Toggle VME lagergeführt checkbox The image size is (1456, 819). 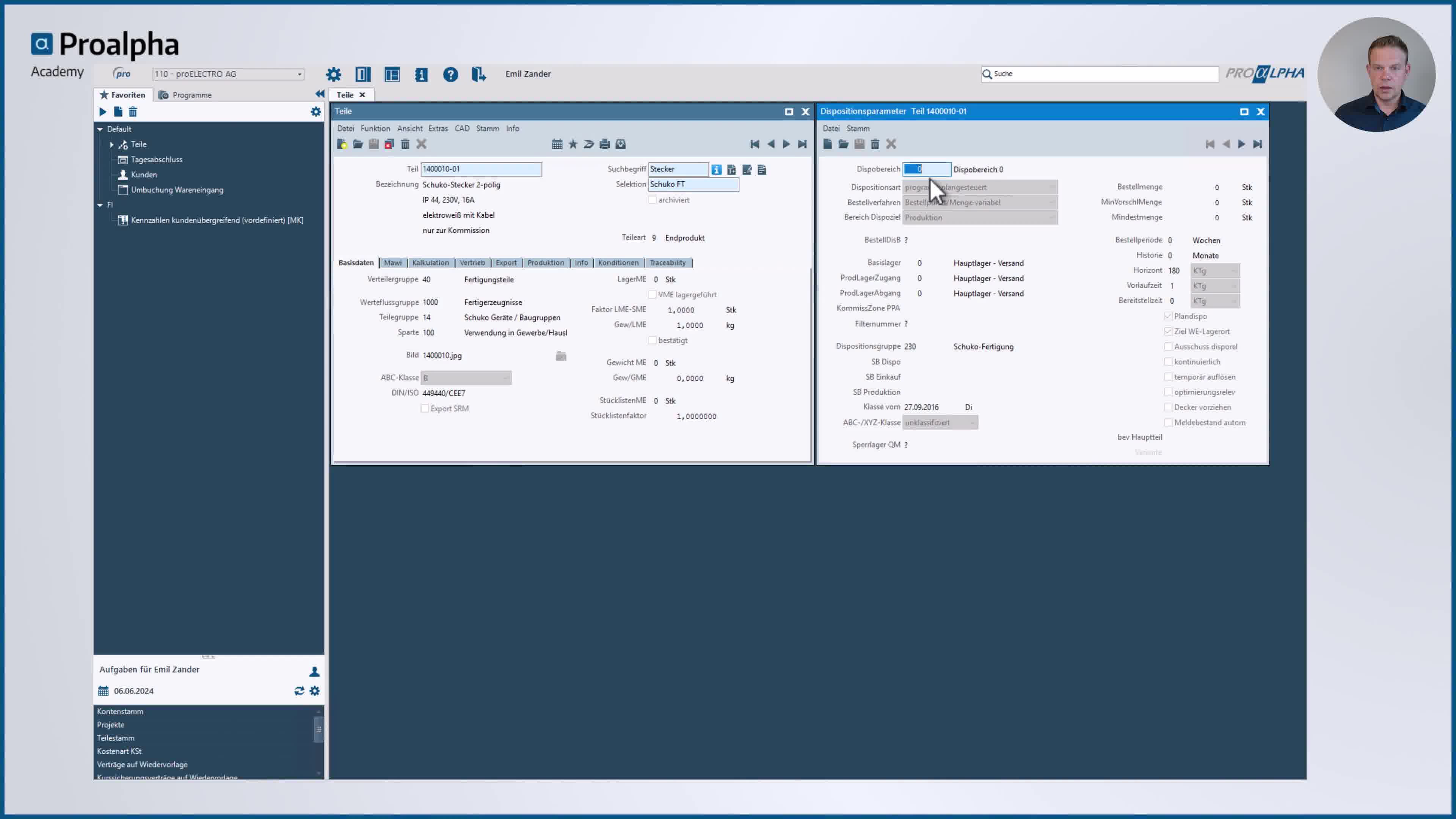(652, 295)
